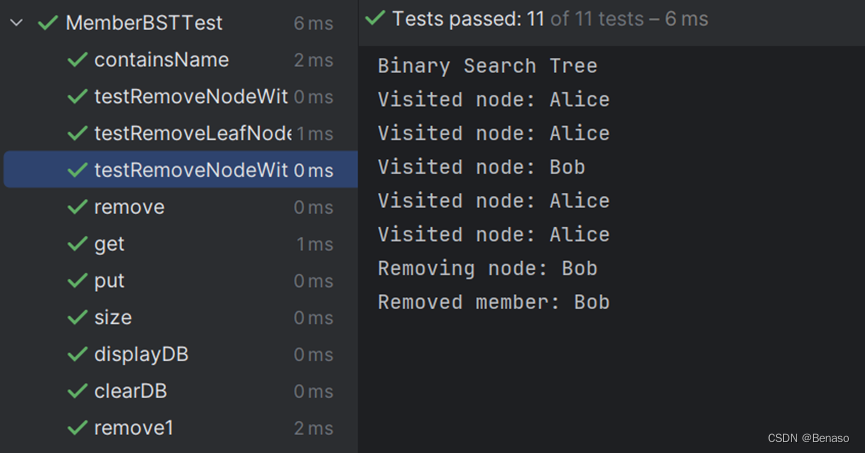The height and width of the screenshot is (453, 865).
Task: Click the pass checkmark beside containsName
Action: pyautogui.click(x=77, y=60)
